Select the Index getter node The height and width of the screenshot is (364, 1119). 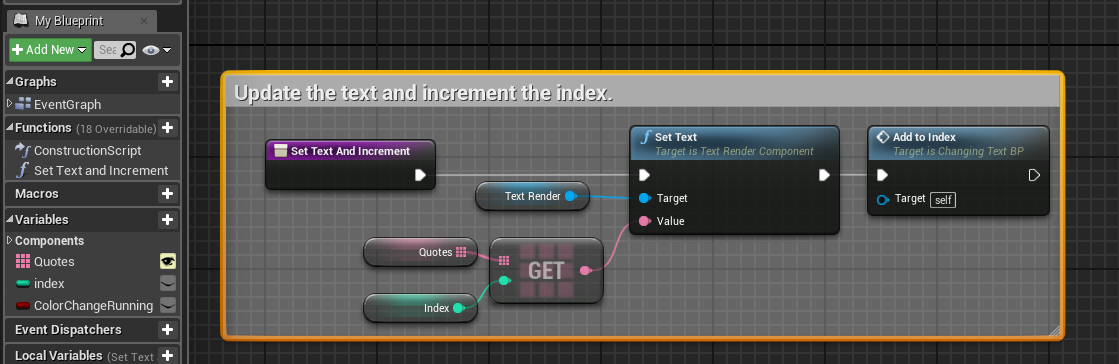420,308
